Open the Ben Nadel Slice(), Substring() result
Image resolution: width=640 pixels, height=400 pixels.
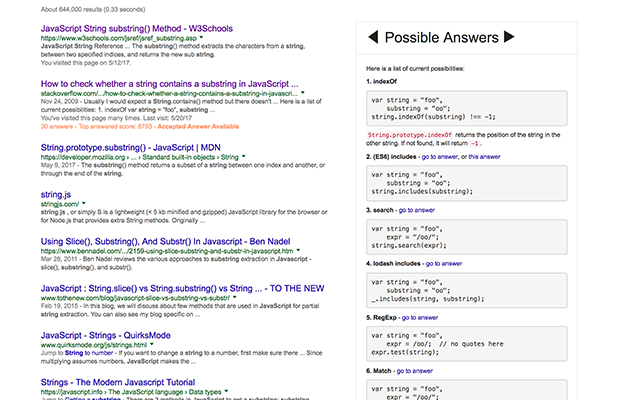click(x=166, y=241)
